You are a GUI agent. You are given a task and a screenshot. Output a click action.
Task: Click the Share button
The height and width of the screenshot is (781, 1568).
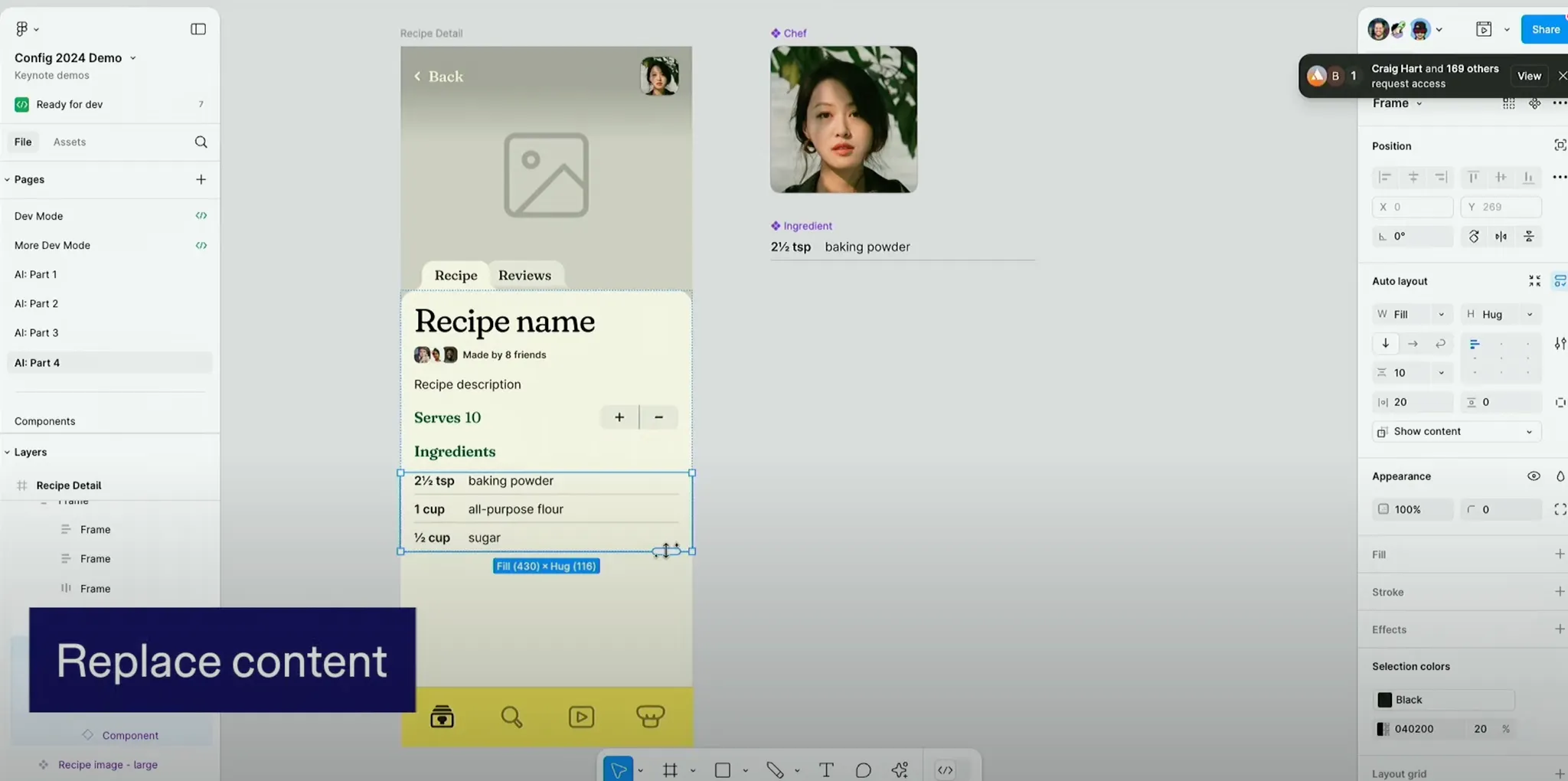tap(1544, 29)
